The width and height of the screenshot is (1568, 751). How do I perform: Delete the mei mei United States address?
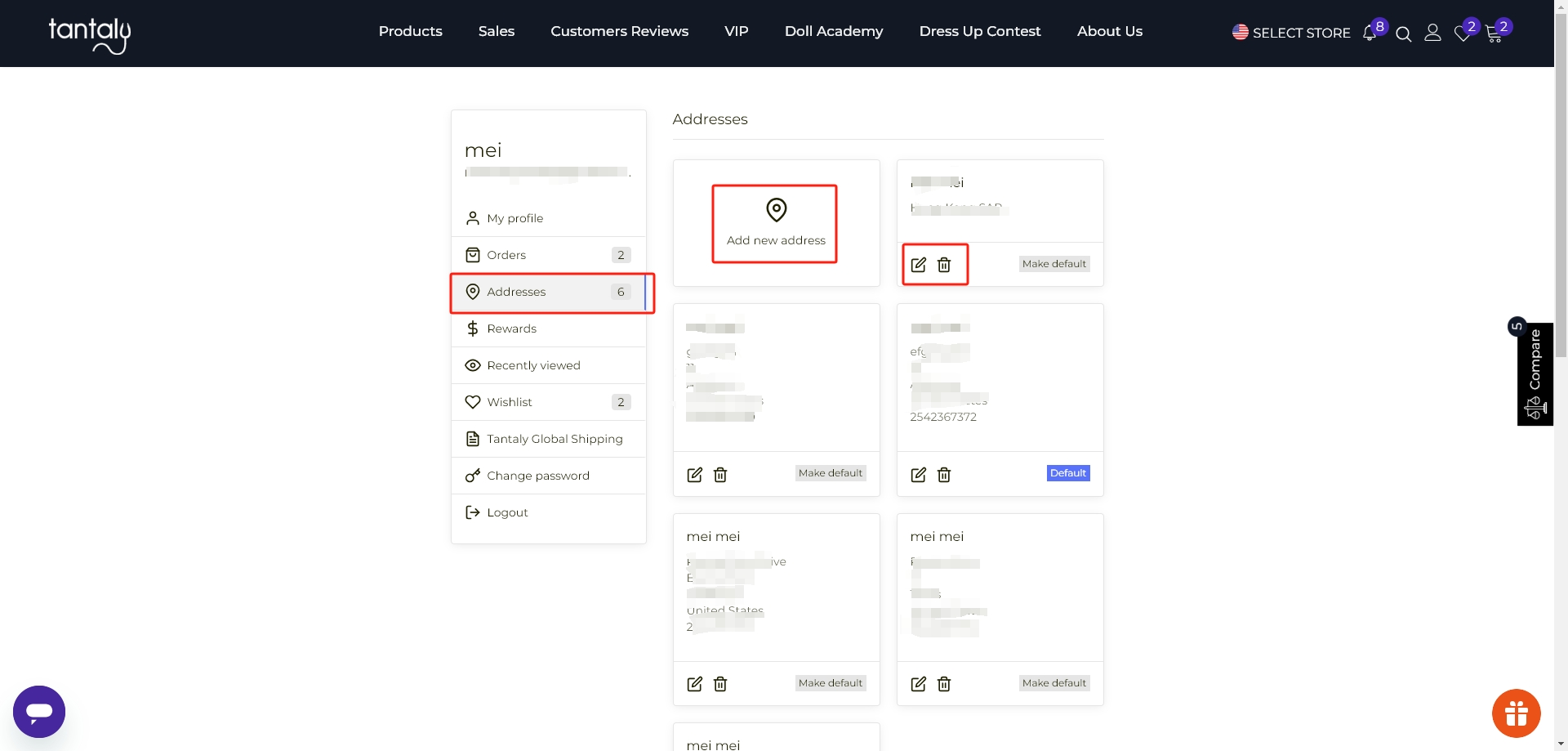click(720, 684)
